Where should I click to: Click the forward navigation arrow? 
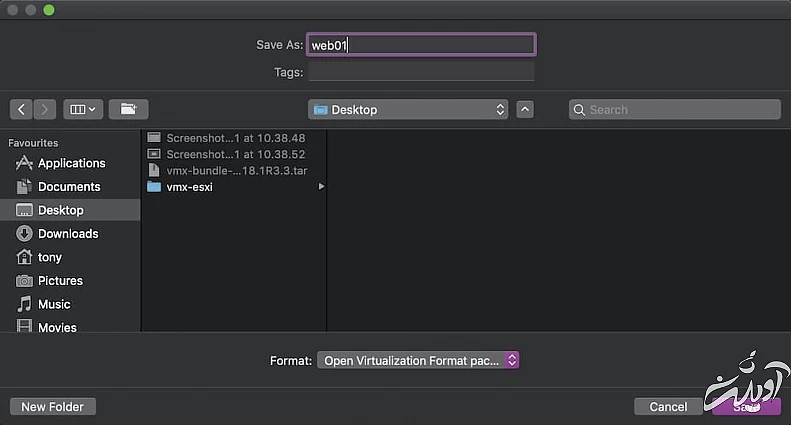pos(45,109)
